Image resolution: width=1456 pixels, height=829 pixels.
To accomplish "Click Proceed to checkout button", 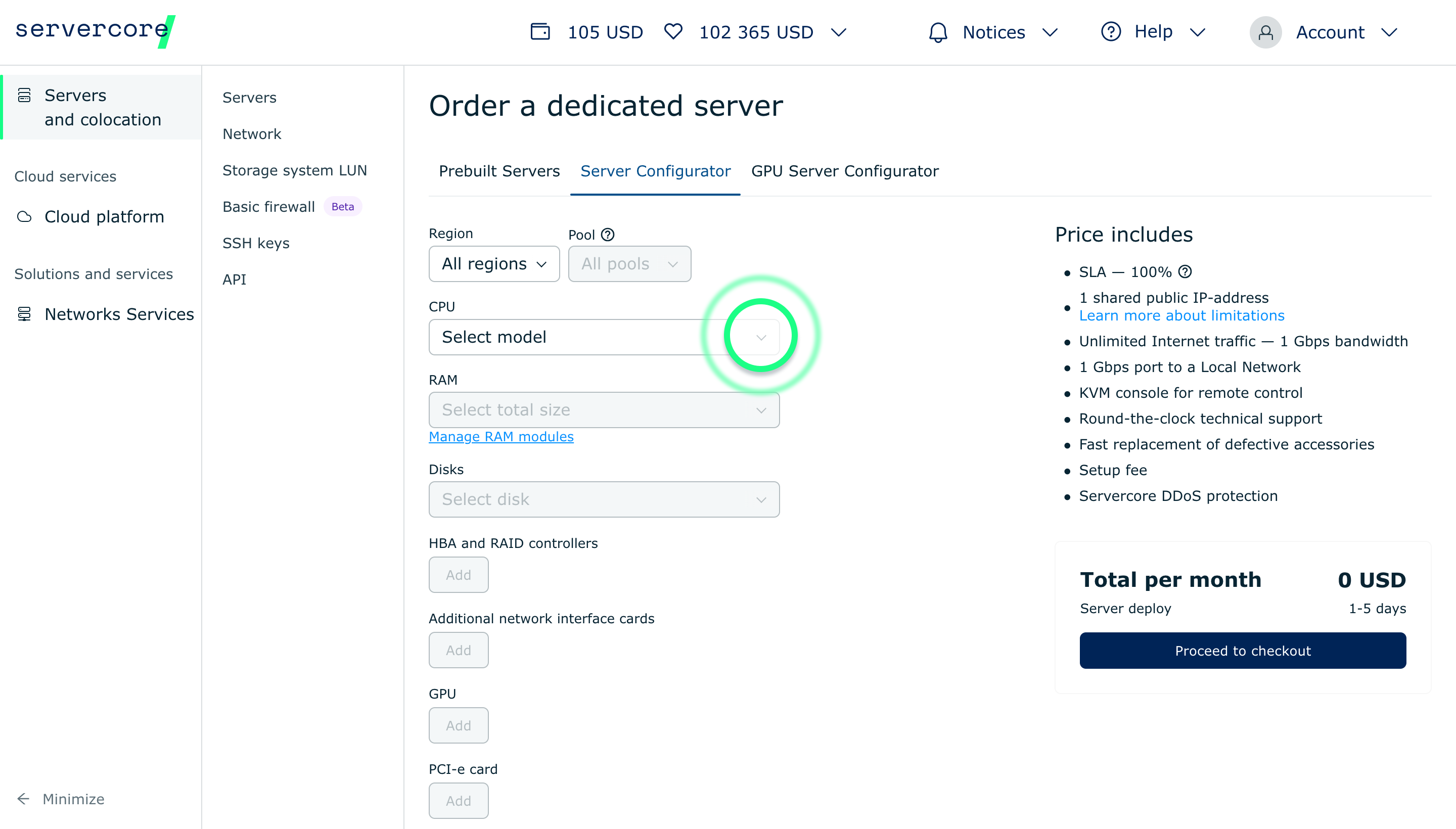I will pyautogui.click(x=1243, y=650).
